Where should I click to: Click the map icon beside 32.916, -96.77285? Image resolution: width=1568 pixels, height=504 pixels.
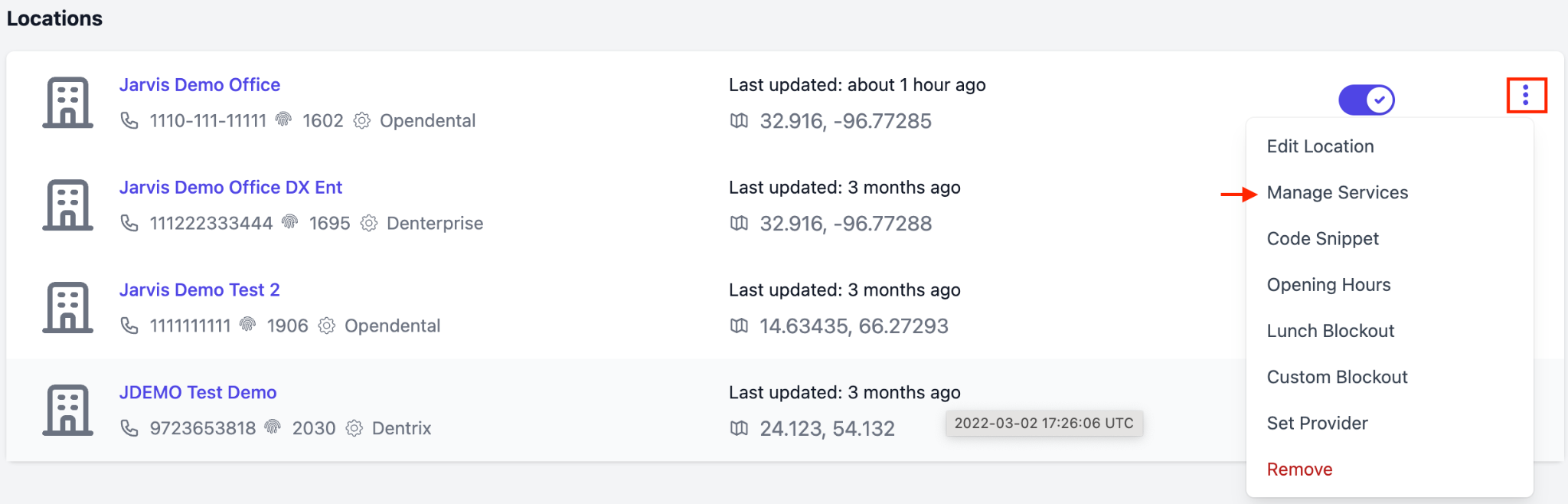pyautogui.click(x=739, y=120)
